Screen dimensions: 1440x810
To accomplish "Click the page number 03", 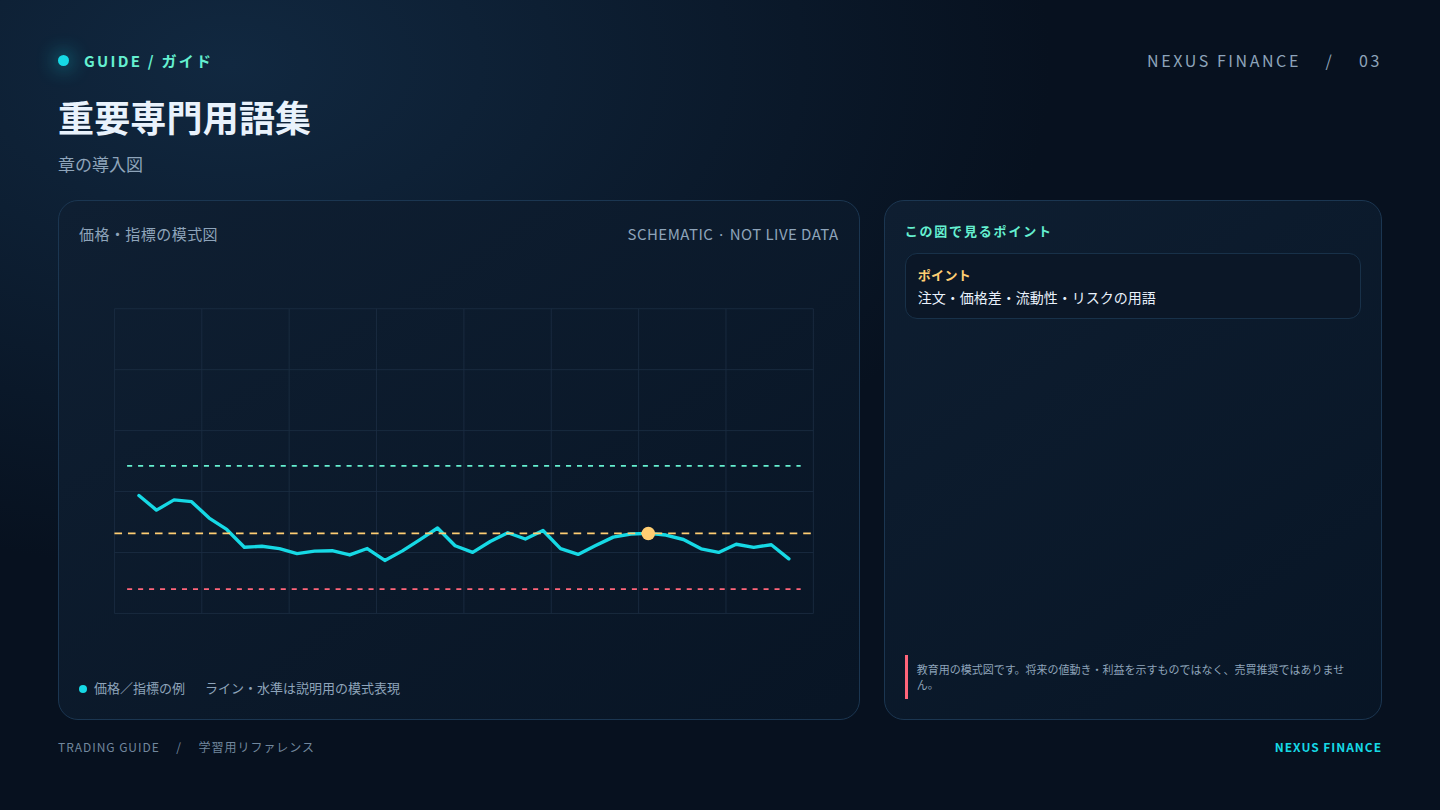I will [x=1369, y=61].
